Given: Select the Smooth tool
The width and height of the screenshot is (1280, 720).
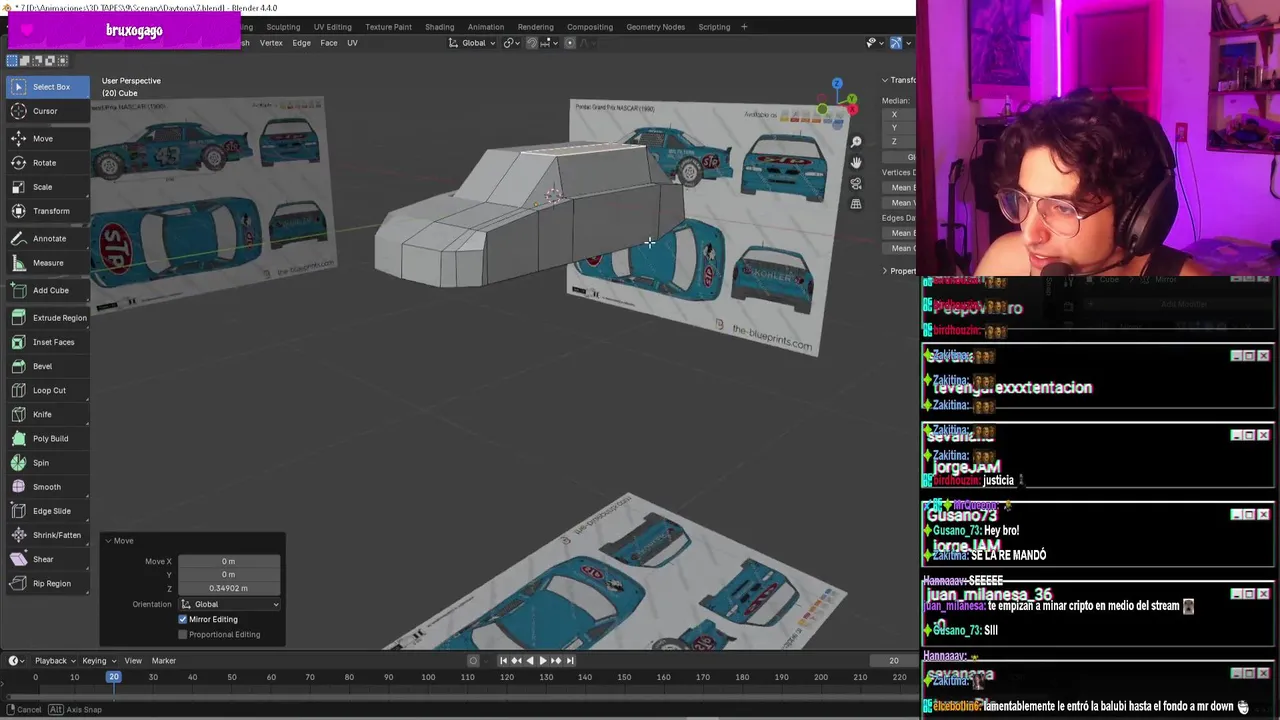Looking at the screenshot, I should pyautogui.click(x=48, y=487).
